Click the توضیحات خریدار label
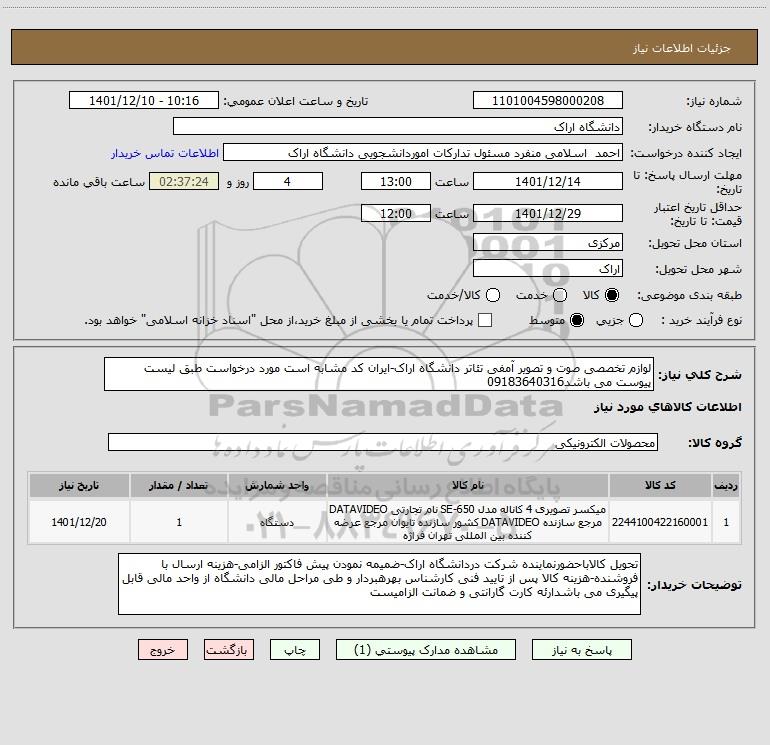The image size is (770, 745). [x=694, y=585]
